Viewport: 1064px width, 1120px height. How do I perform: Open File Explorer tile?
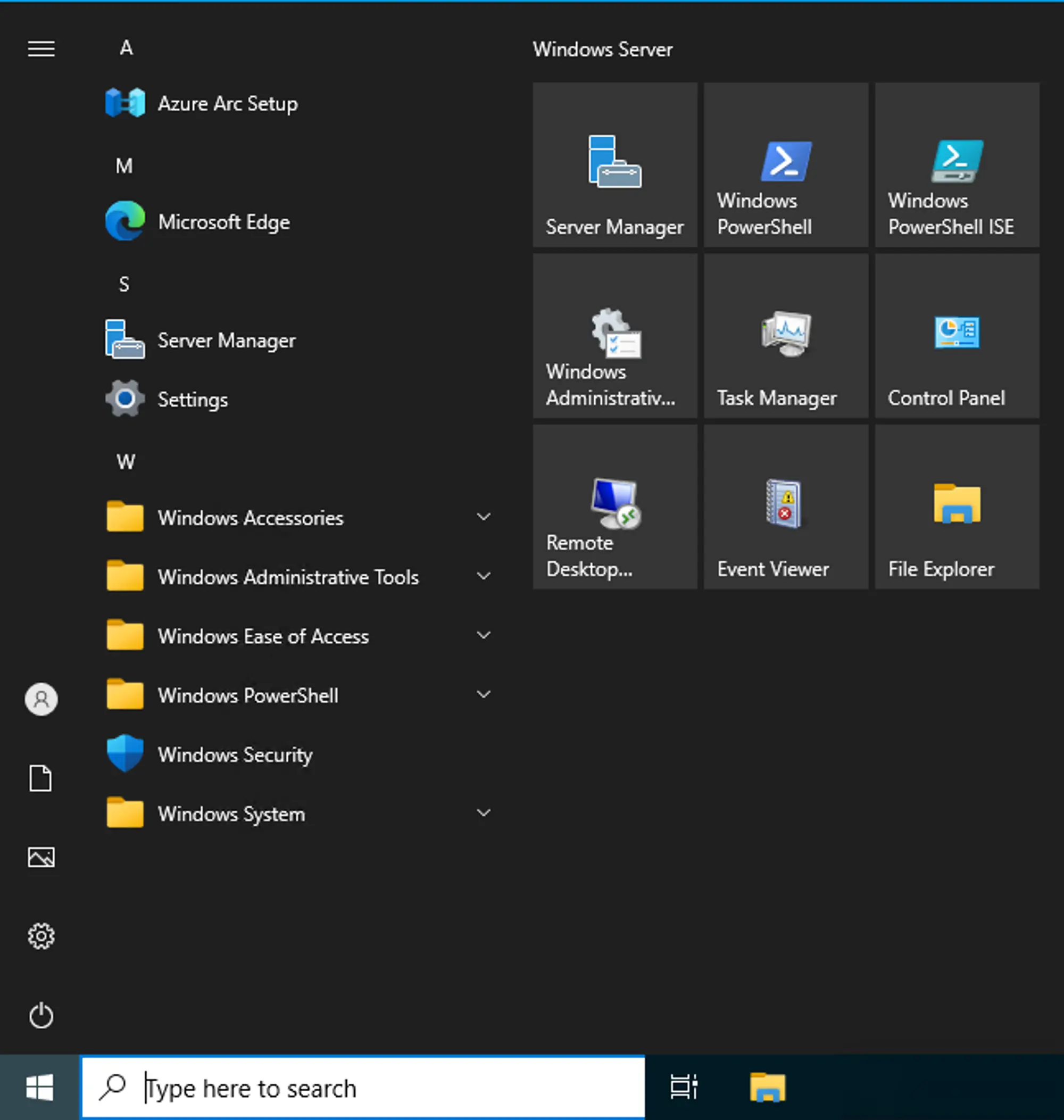tap(957, 508)
